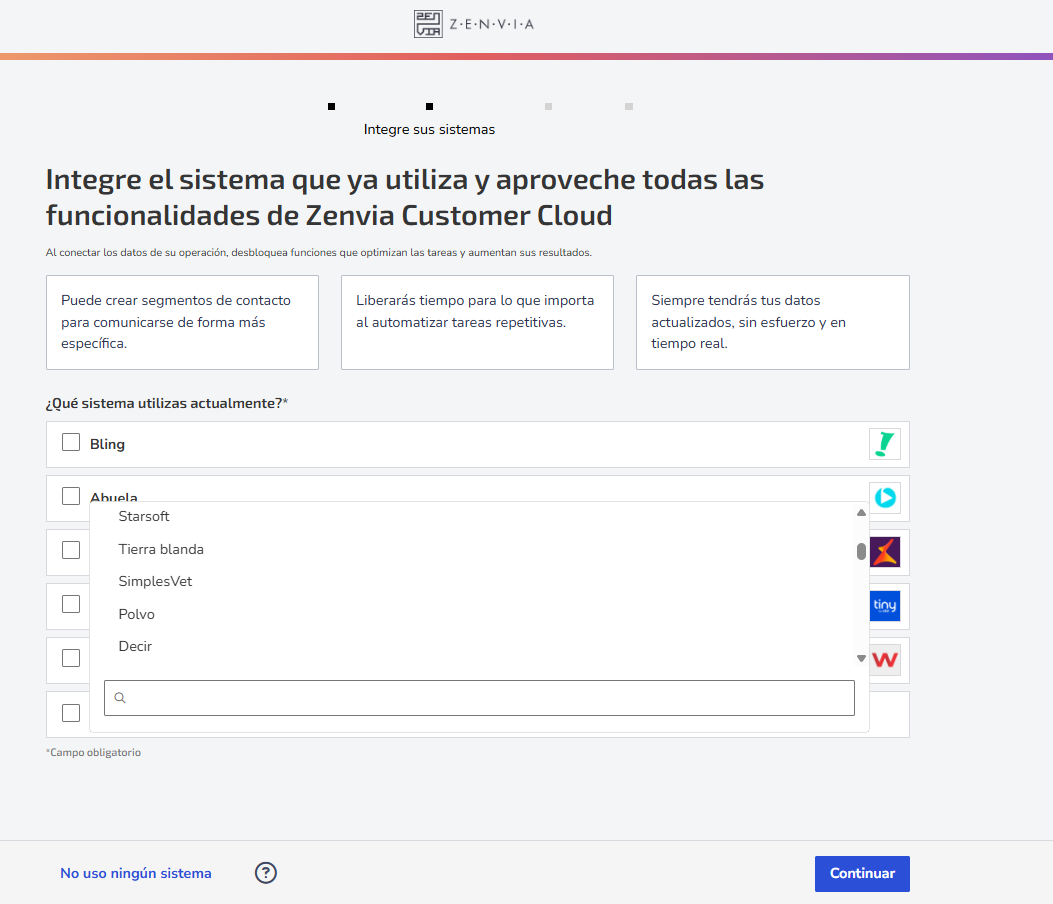Image resolution: width=1053 pixels, height=904 pixels.
Task: Click the blue tiny logo icon
Action: tap(885, 606)
